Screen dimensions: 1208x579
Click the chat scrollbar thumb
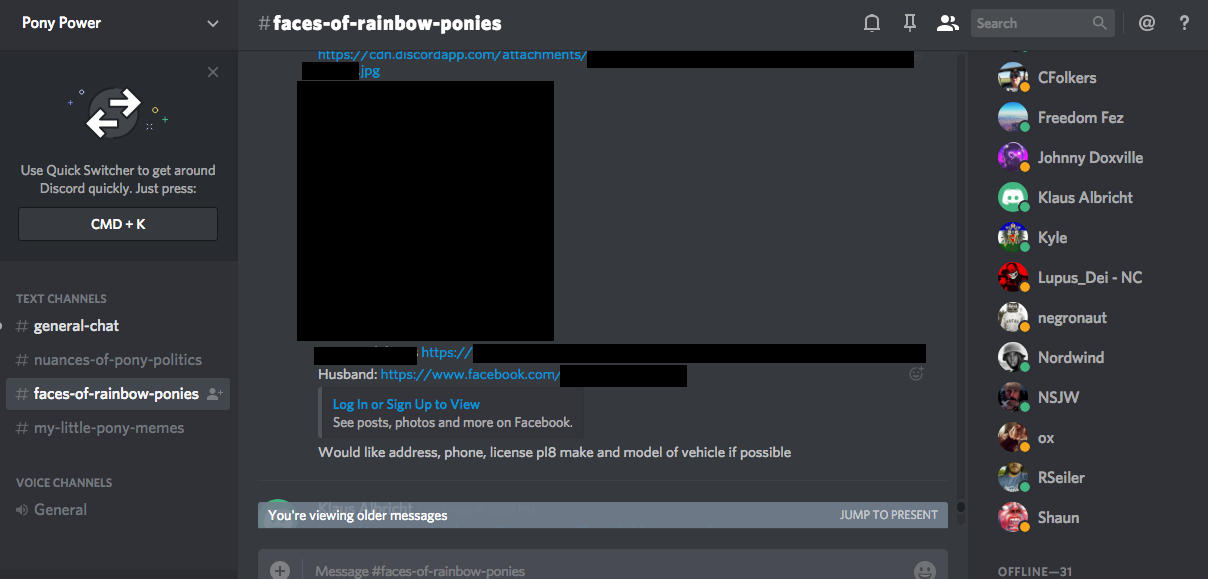point(961,508)
